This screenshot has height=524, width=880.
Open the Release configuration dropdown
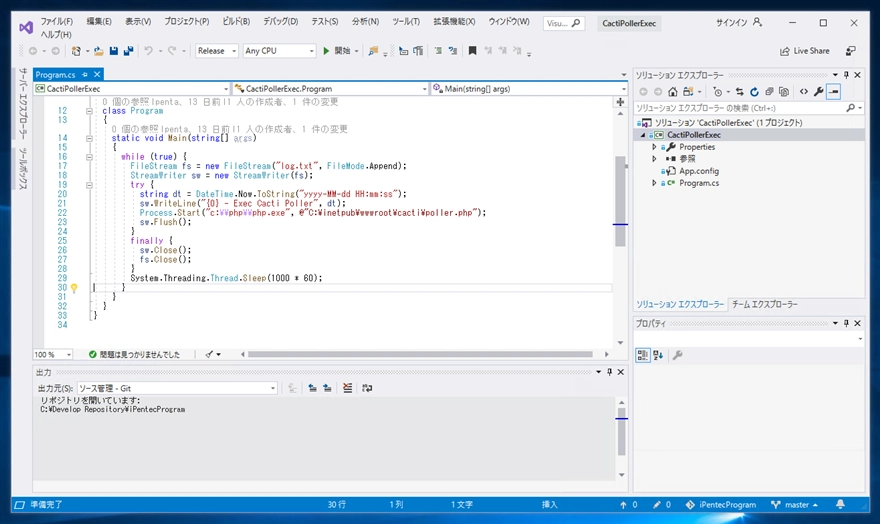tap(217, 51)
